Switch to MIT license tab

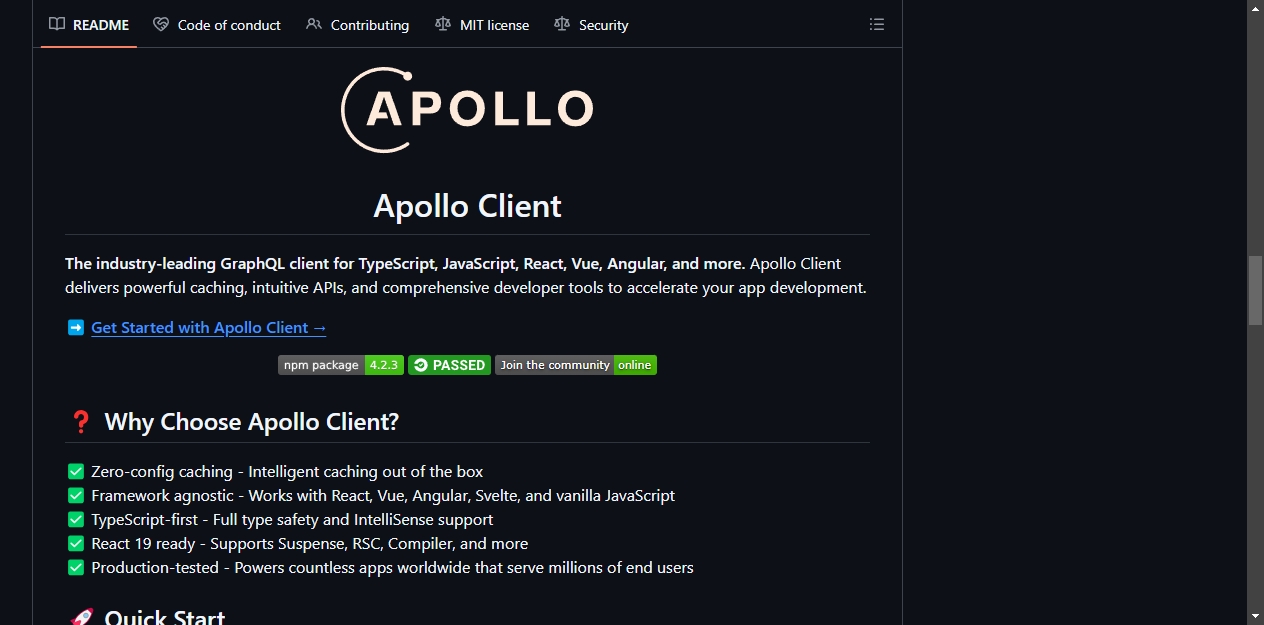(x=482, y=25)
